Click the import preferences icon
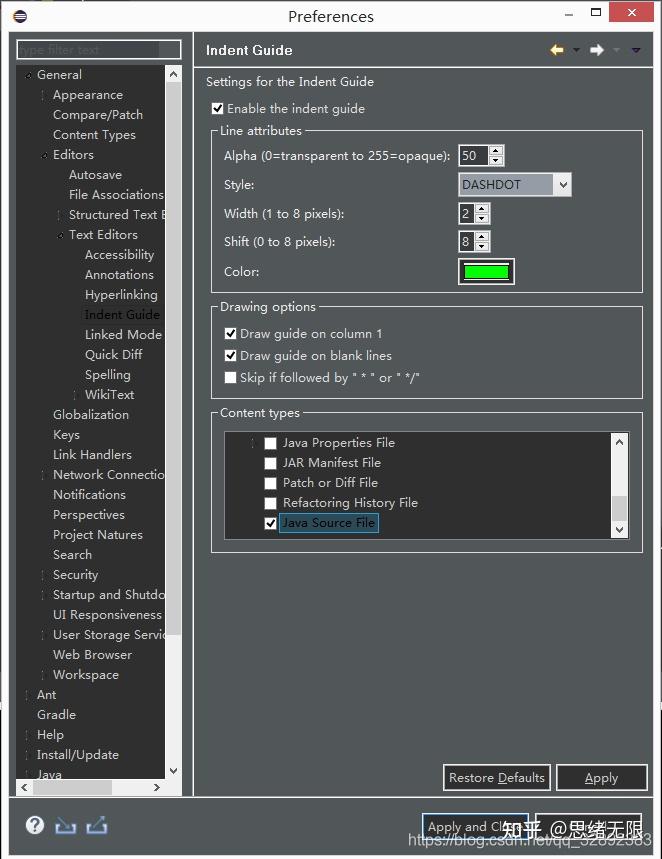Image resolution: width=662 pixels, height=859 pixels. pos(65,825)
